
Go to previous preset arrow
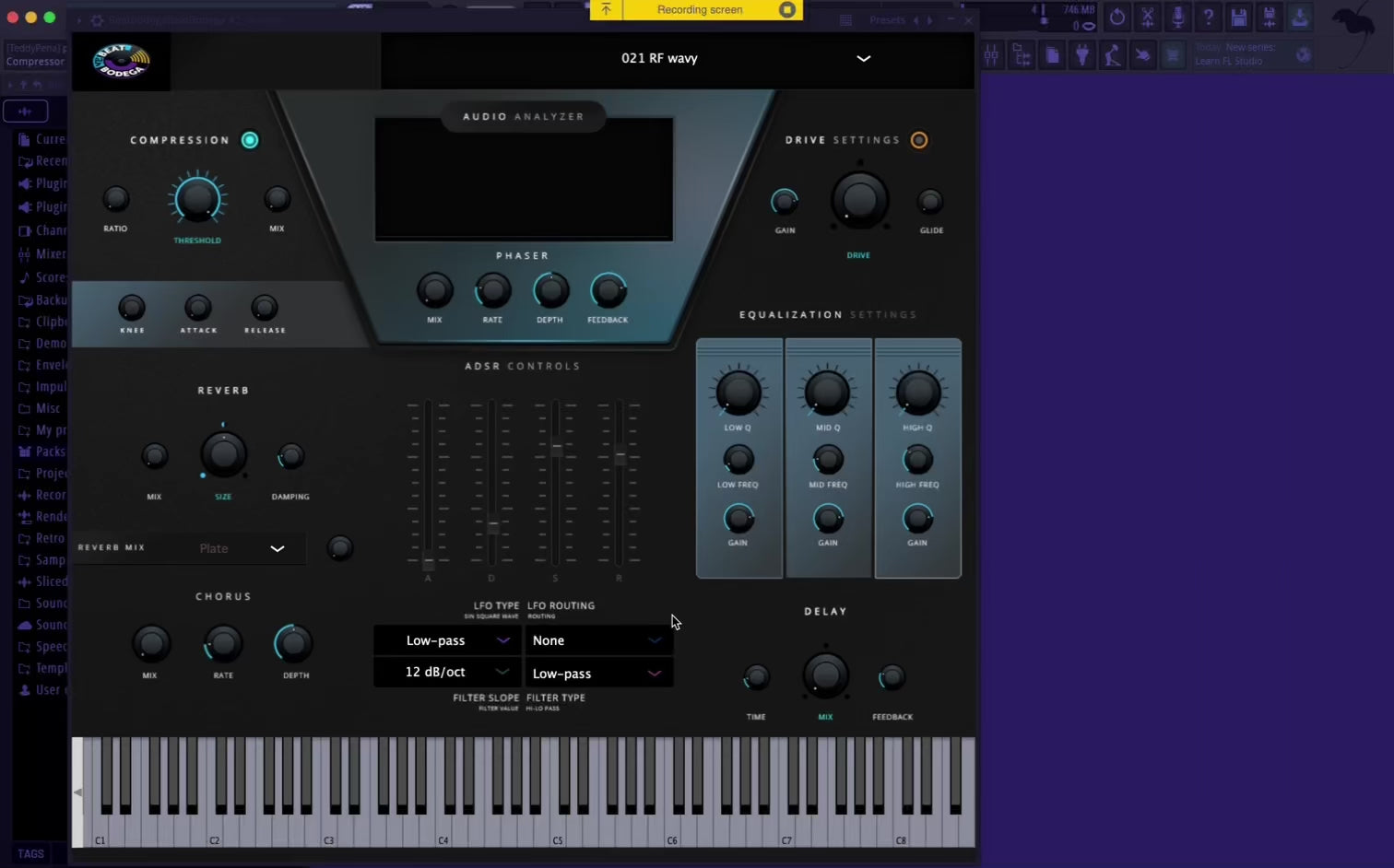[916, 20]
